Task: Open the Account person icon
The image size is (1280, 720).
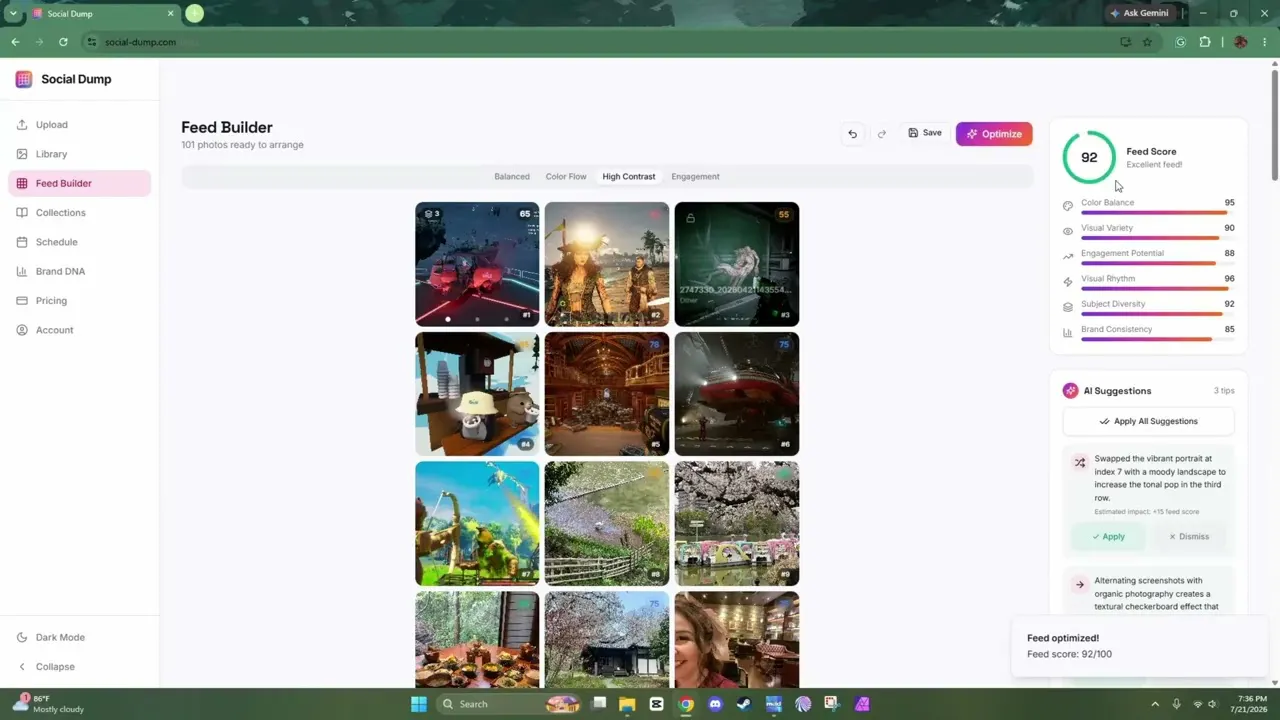Action: click(22, 330)
